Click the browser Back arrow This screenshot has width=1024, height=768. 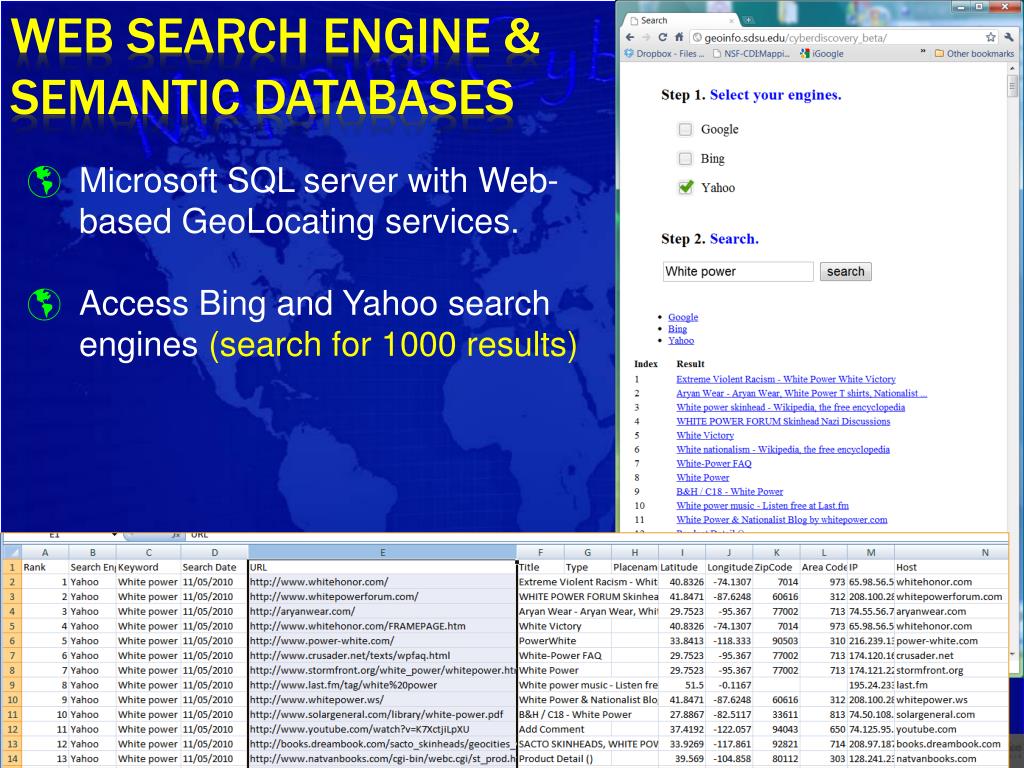coord(630,37)
